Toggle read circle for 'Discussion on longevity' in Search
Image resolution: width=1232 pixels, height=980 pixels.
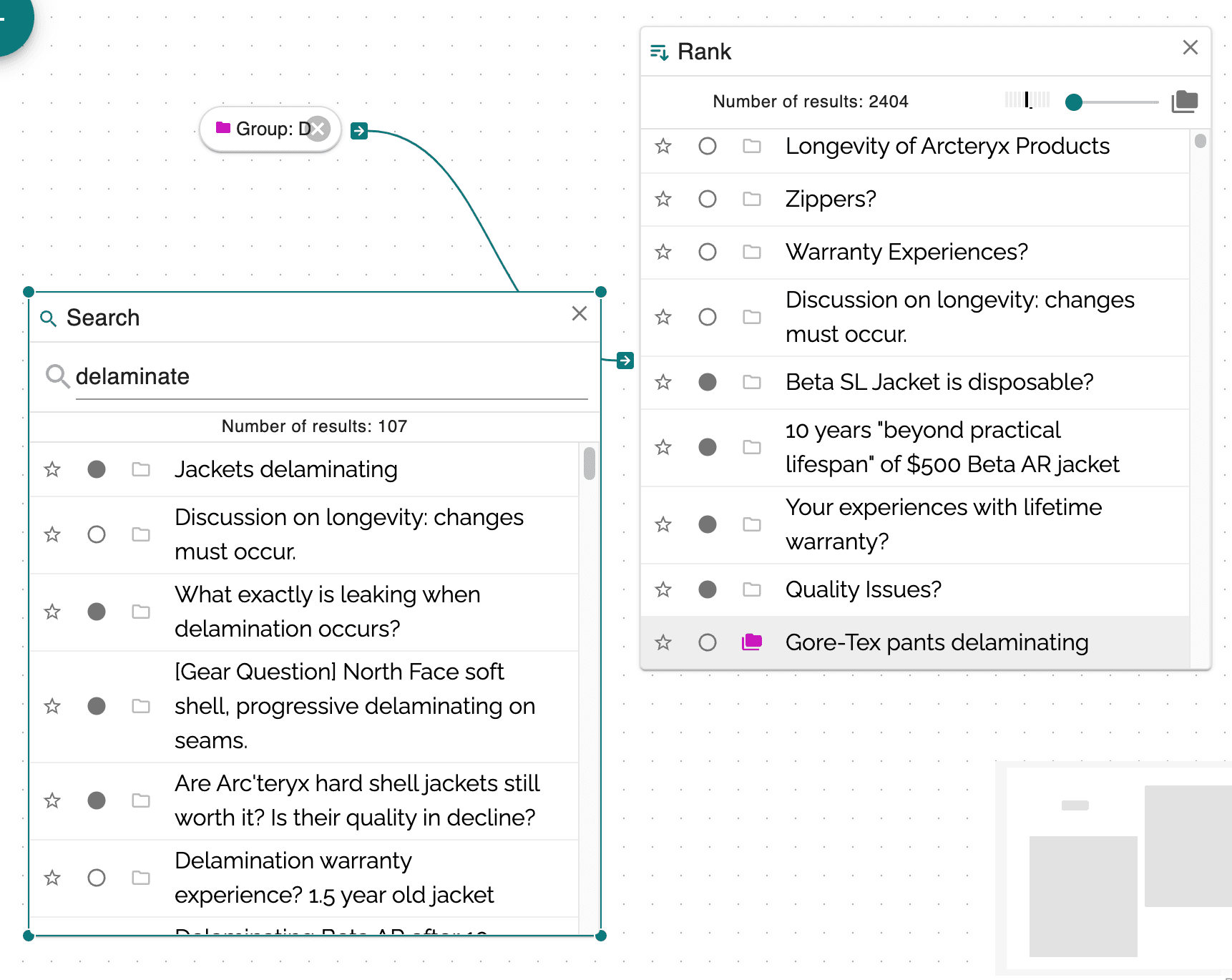point(97,535)
